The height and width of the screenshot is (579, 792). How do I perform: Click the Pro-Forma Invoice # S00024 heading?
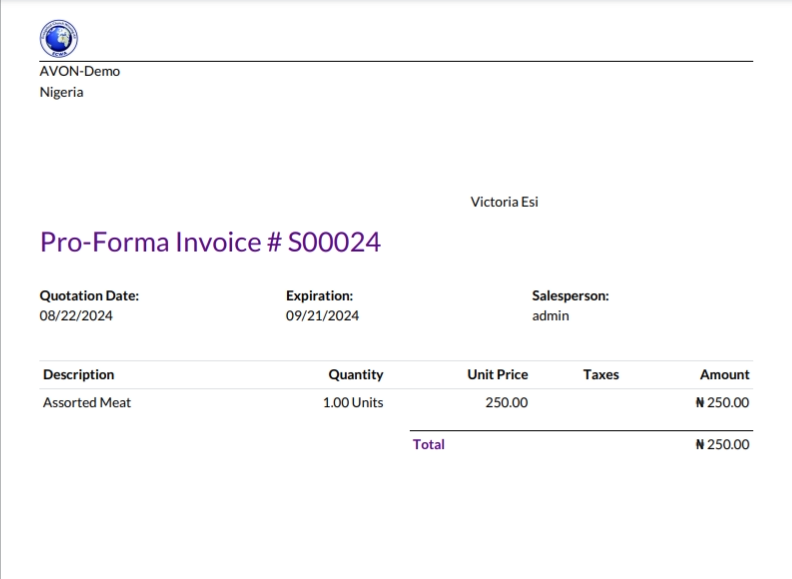(x=210, y=242)
